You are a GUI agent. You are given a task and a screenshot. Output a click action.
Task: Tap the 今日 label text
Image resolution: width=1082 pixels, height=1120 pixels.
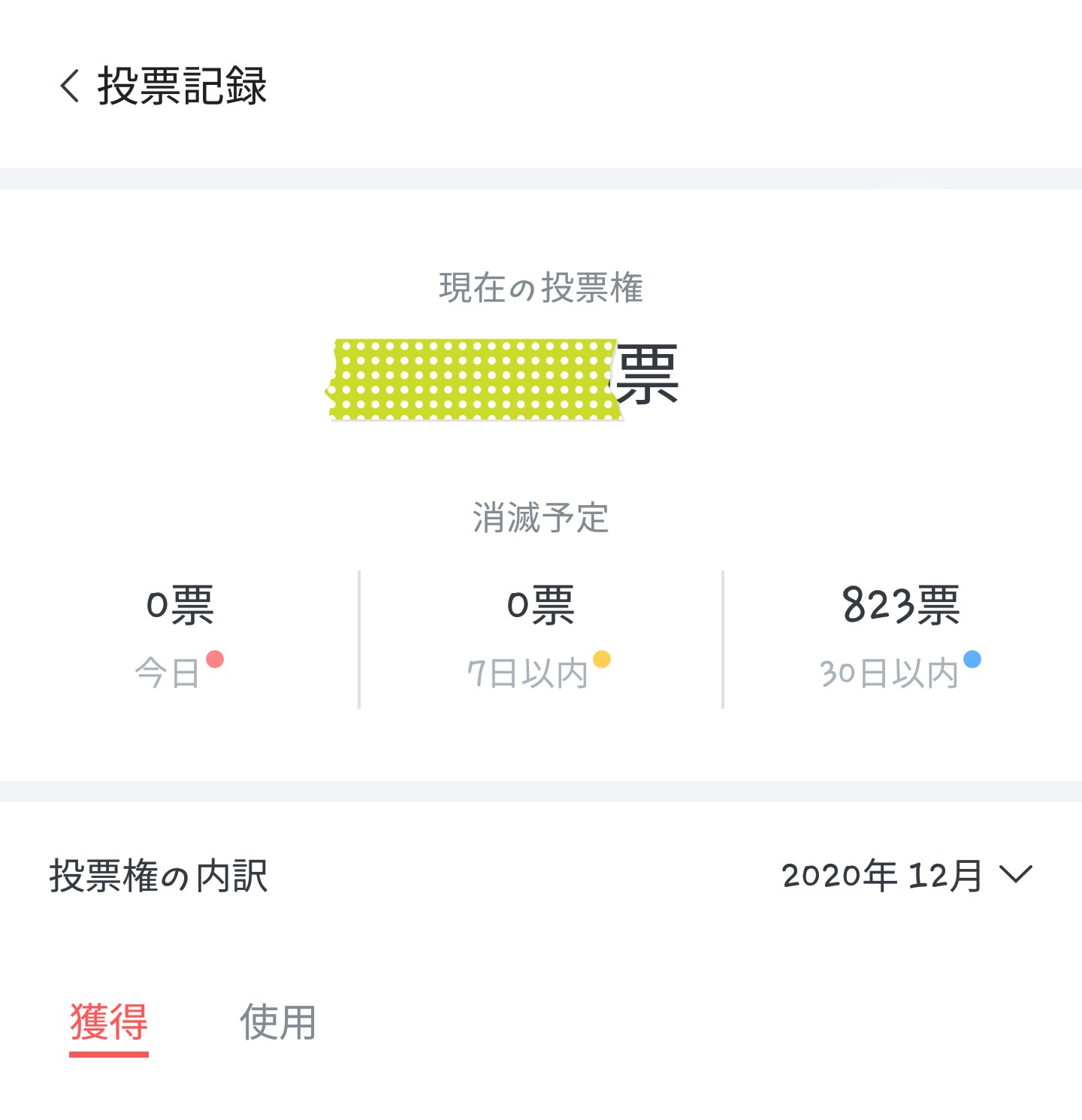(x=167, y=674)
